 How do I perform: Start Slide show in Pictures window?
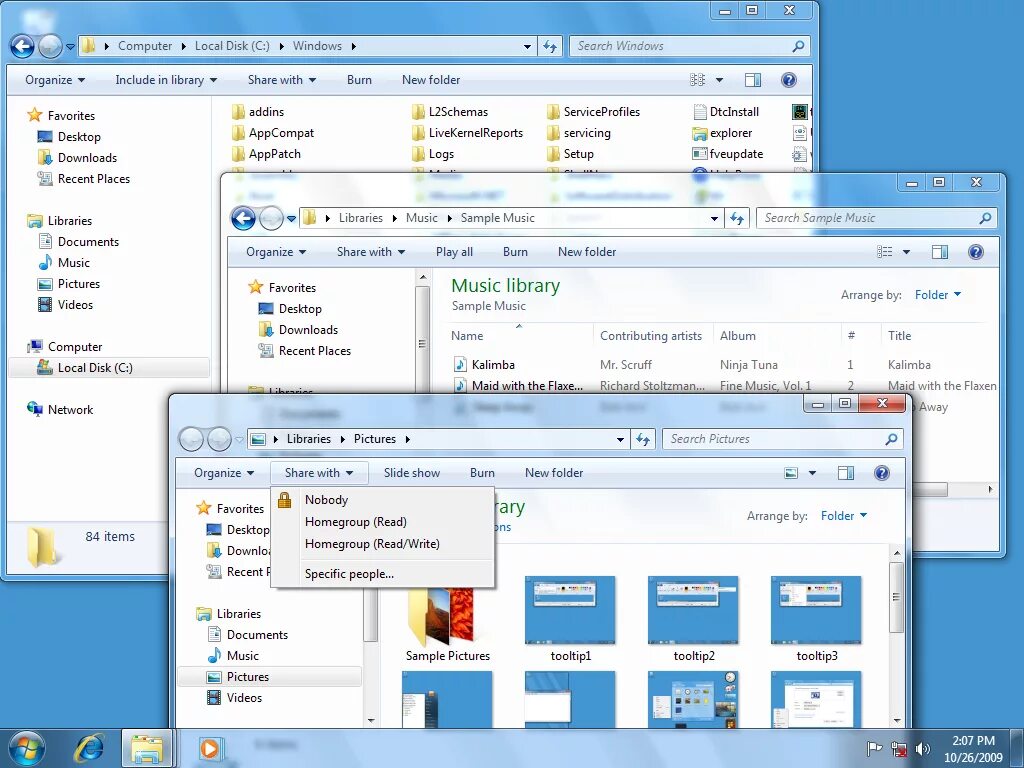click(411, 473)
